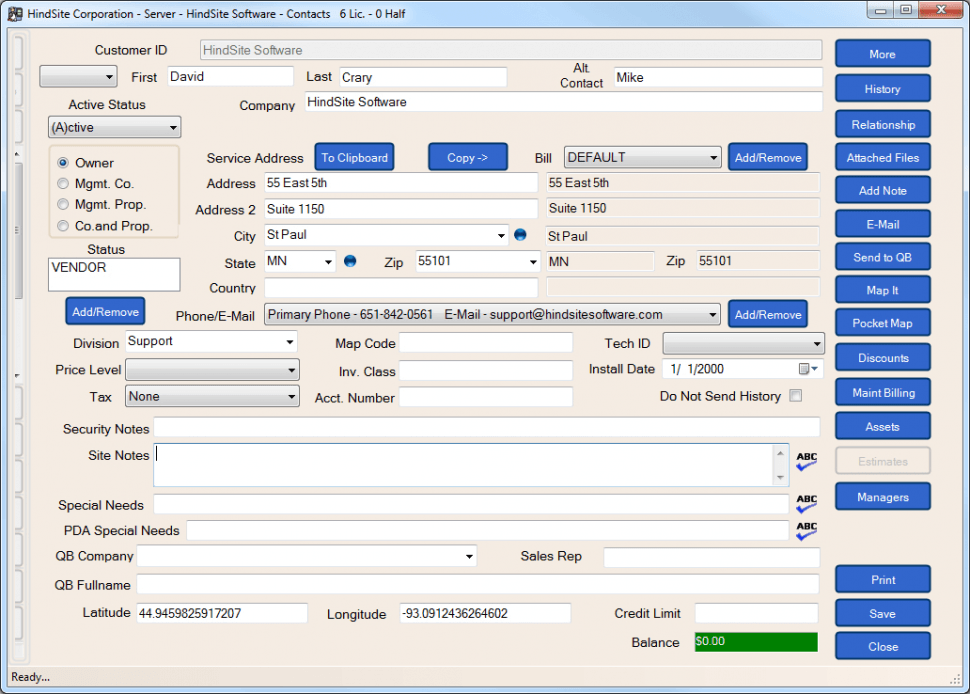Image resolution: width=970 pixels, height=694 pixels.
Task: Expand the Tech ID dropdown
Action: coord(744,343)
